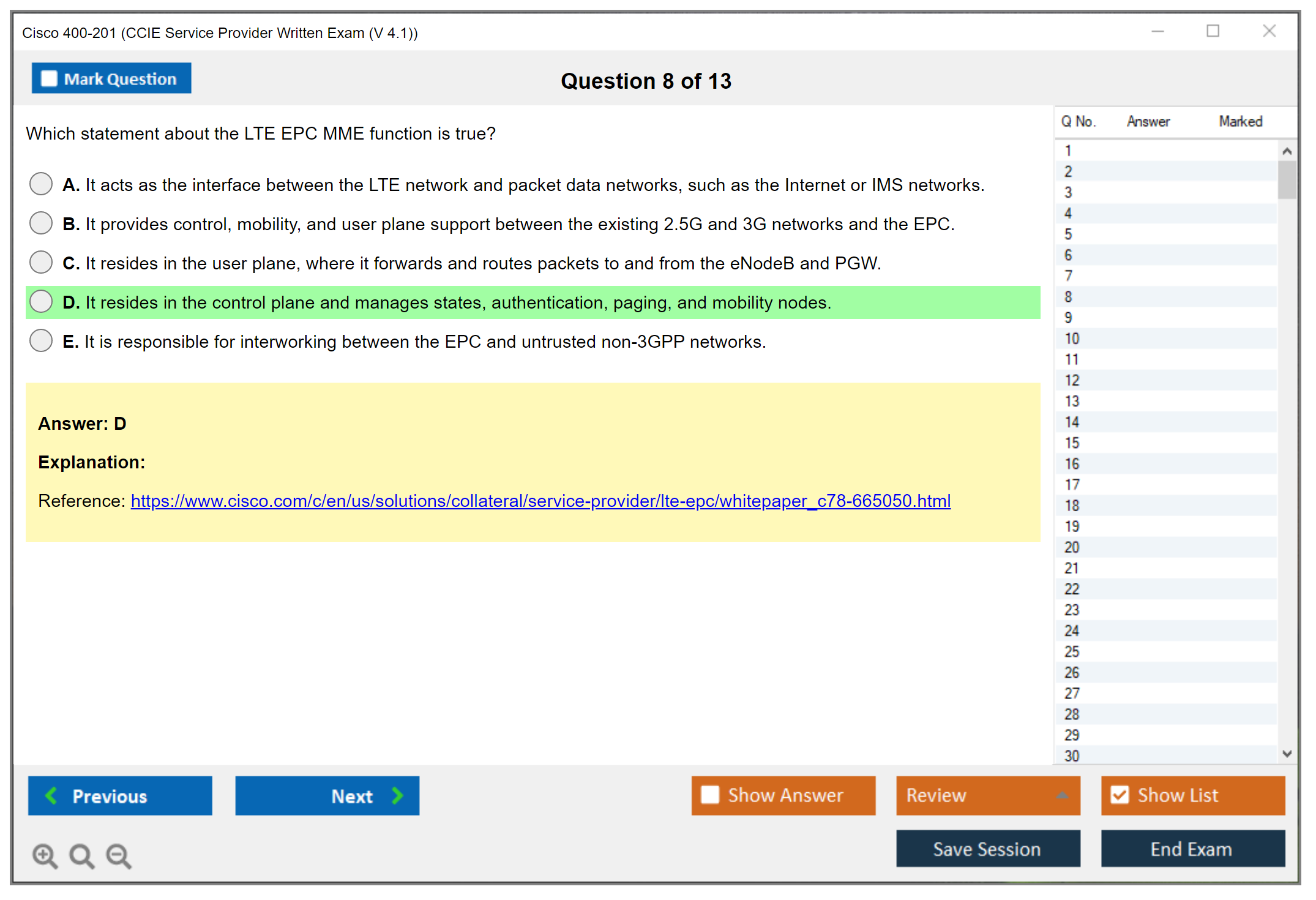Click the left chevron on Previous button
This screenshot has height=900, width=1316.
coord(52,795)
